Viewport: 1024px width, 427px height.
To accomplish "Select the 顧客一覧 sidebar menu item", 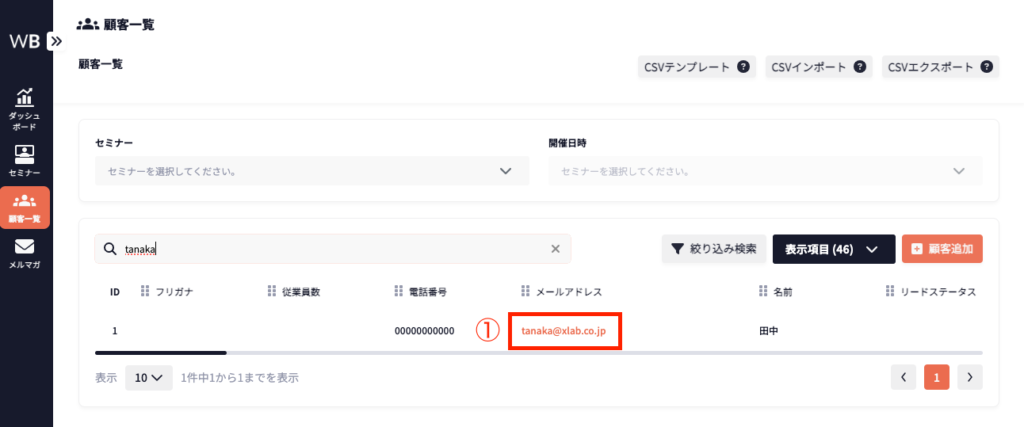I will 24,207.
